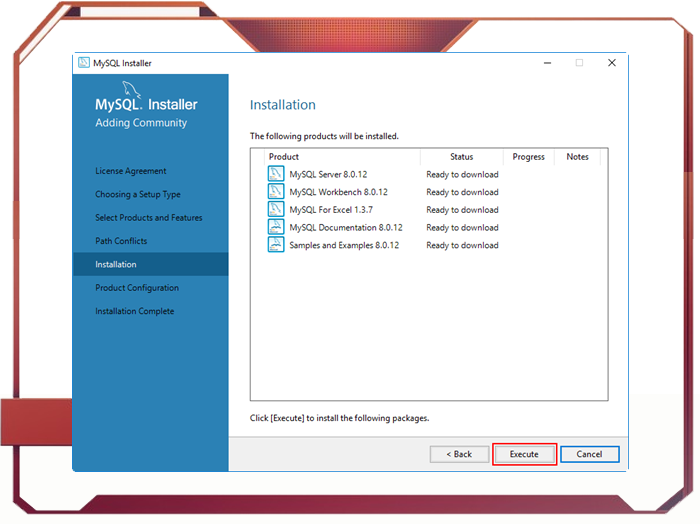Select Choosing a Setup Type step
Viewport: 700px width, 524px height.
pos(138,194)
